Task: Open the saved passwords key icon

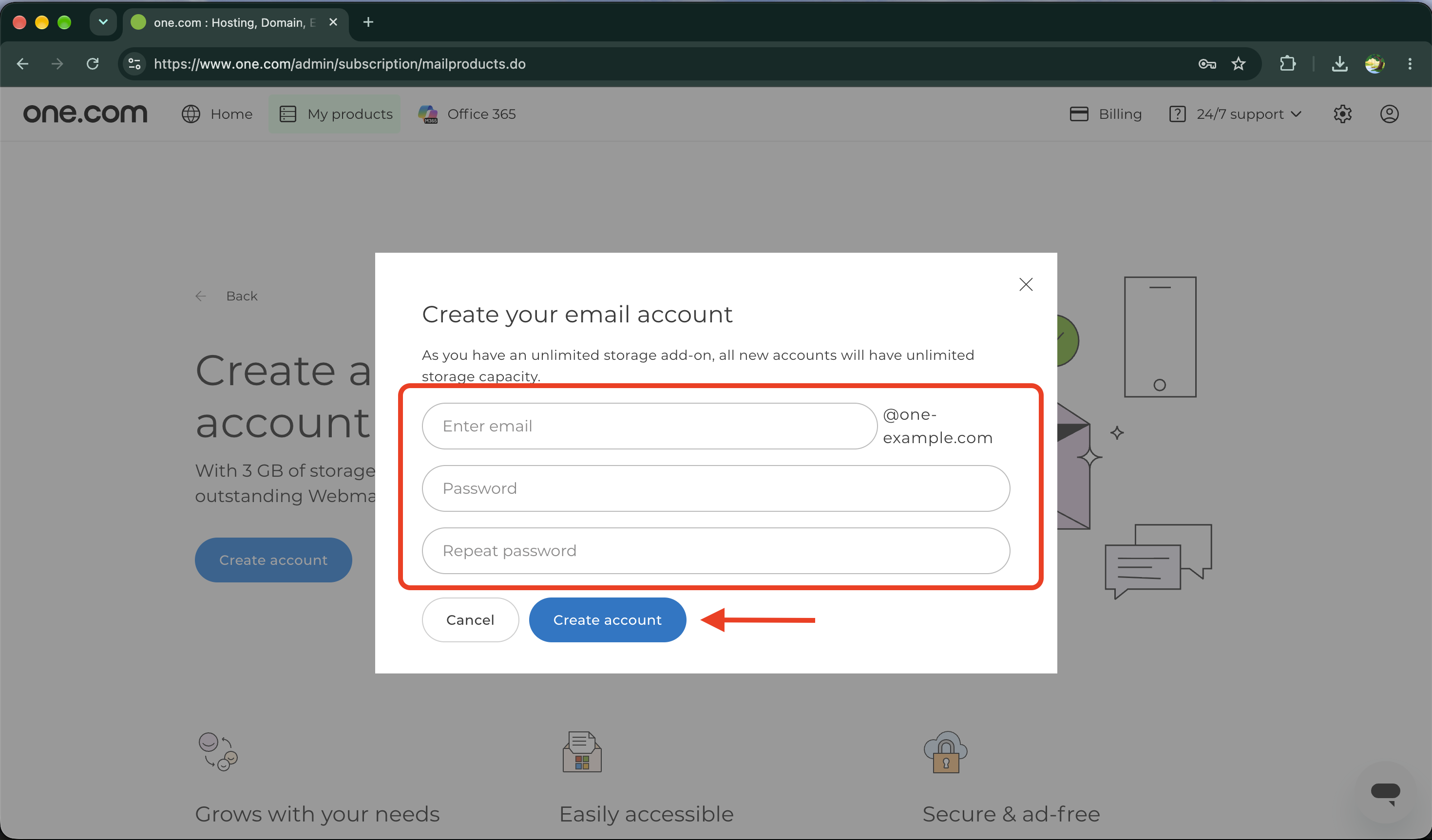Action: coord(1207,64)
